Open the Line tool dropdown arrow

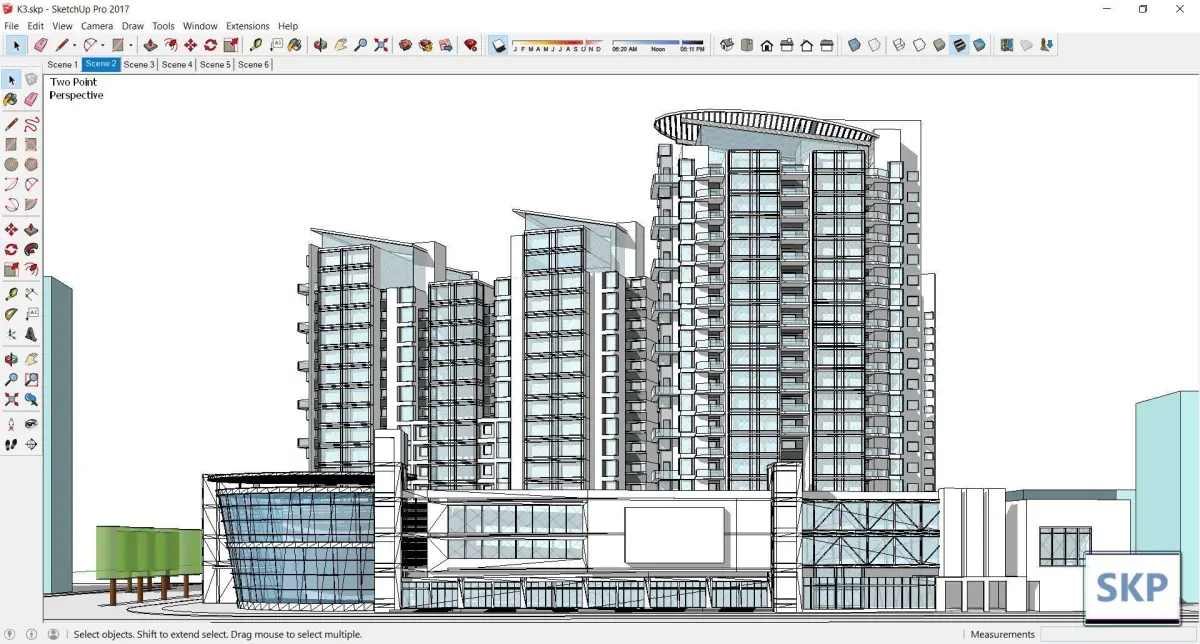click(x=75, y=45)
